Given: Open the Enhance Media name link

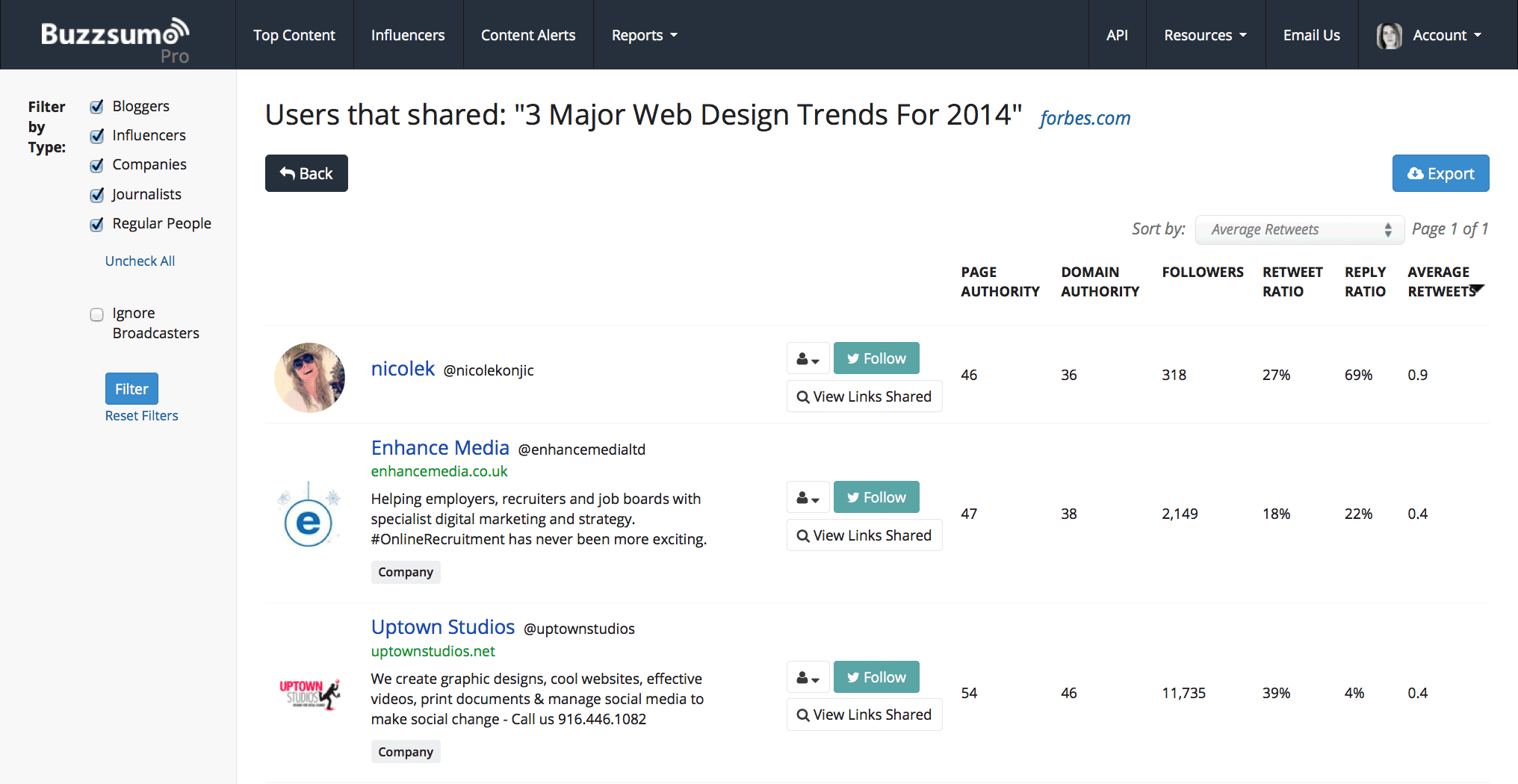Looking at the screenshot, I should coord(440,448).
